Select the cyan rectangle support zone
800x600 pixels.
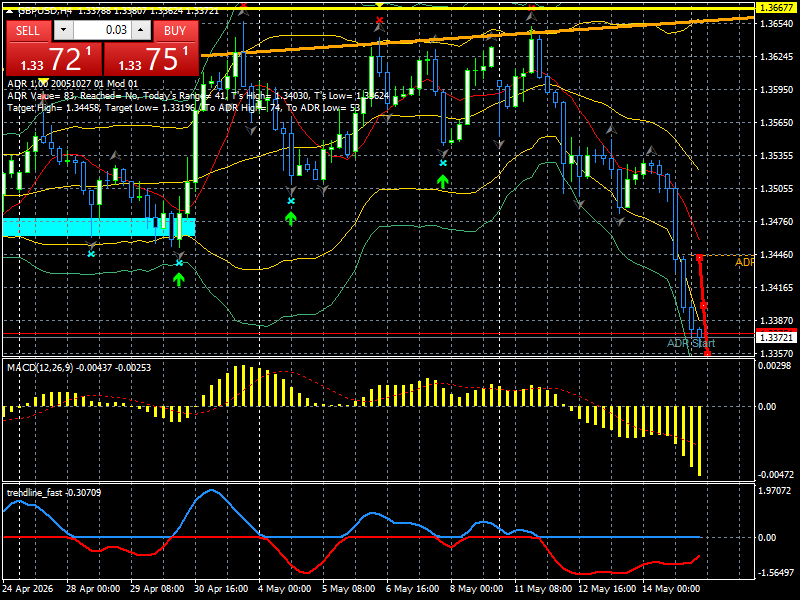click(99, 227)
